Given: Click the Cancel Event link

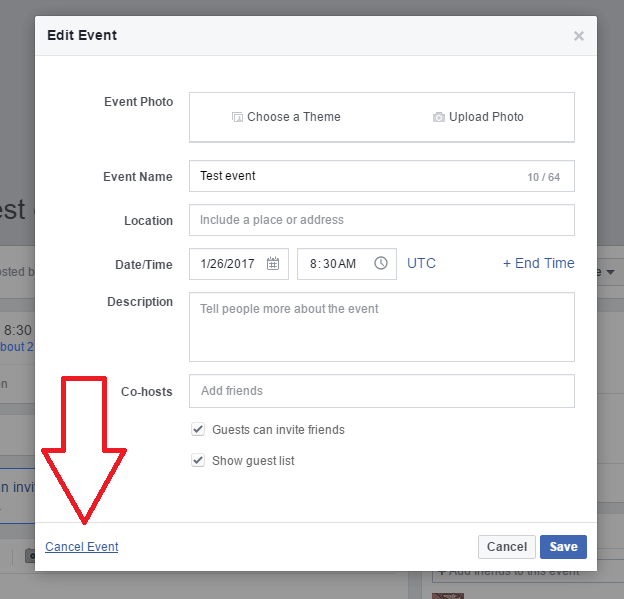Looking at the screenshot, I should (x=82, y=547).
